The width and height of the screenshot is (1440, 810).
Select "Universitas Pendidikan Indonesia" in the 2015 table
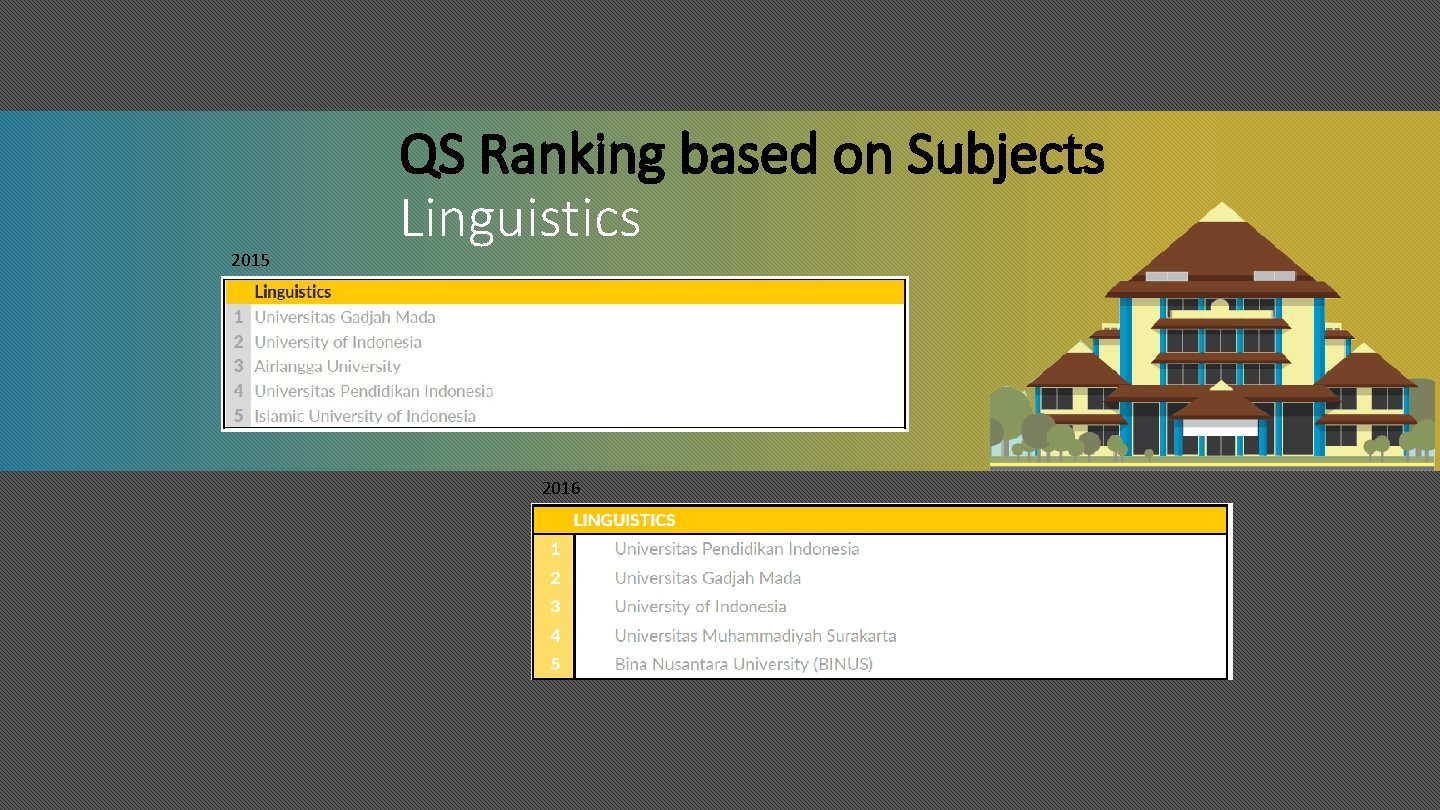[374, 391]
